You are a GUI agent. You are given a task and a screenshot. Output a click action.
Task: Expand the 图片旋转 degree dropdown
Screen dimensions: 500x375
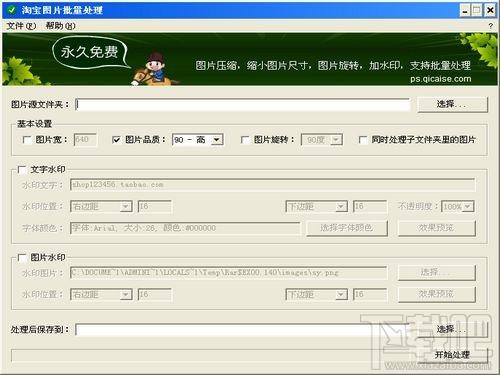click(336, 140)
